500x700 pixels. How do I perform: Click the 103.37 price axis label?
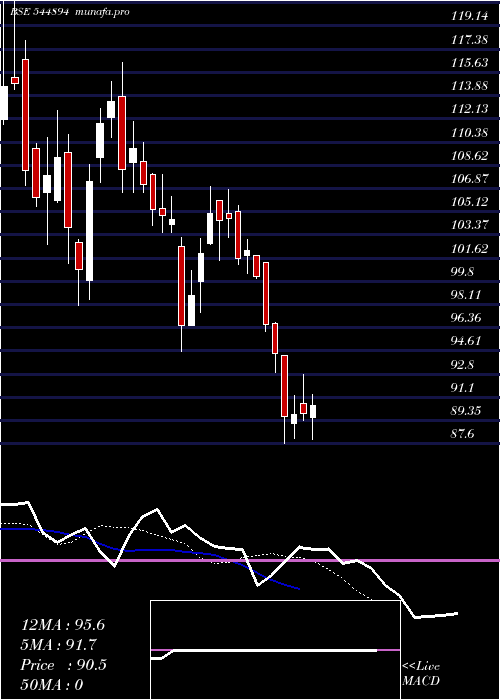[x=469, y=225]
